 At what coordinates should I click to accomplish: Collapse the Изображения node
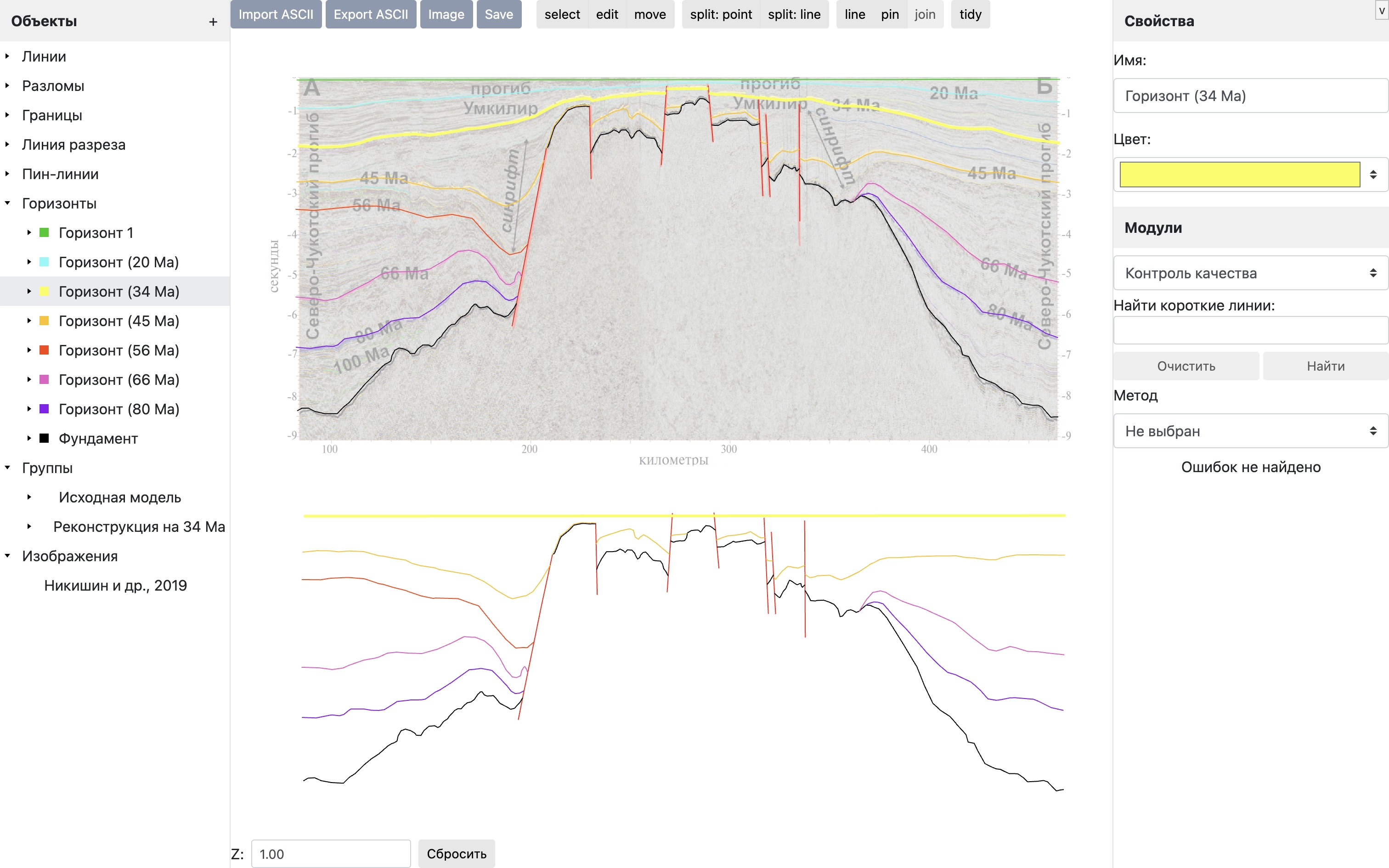(7, 556)
